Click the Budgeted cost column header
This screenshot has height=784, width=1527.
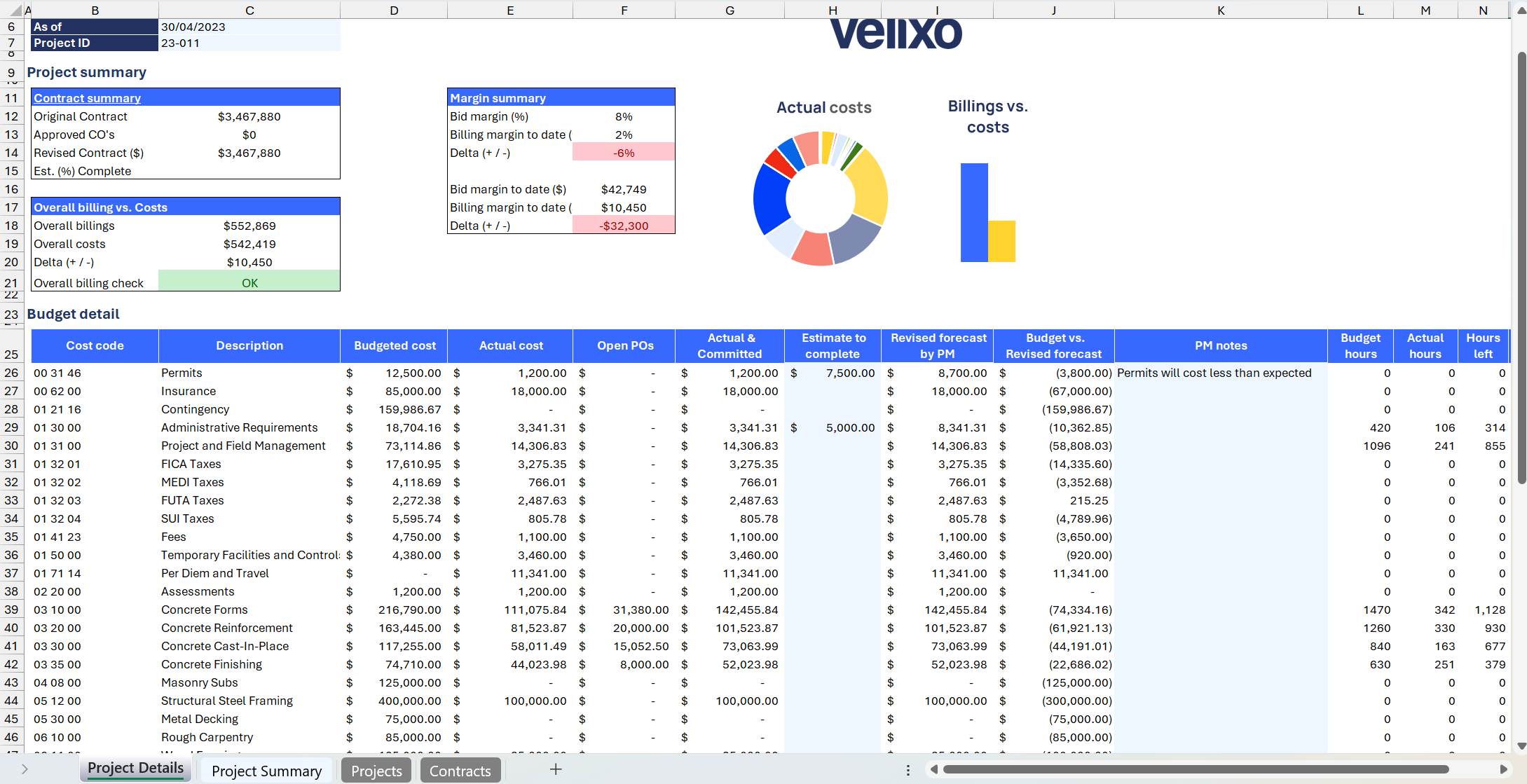pos(394,345)
